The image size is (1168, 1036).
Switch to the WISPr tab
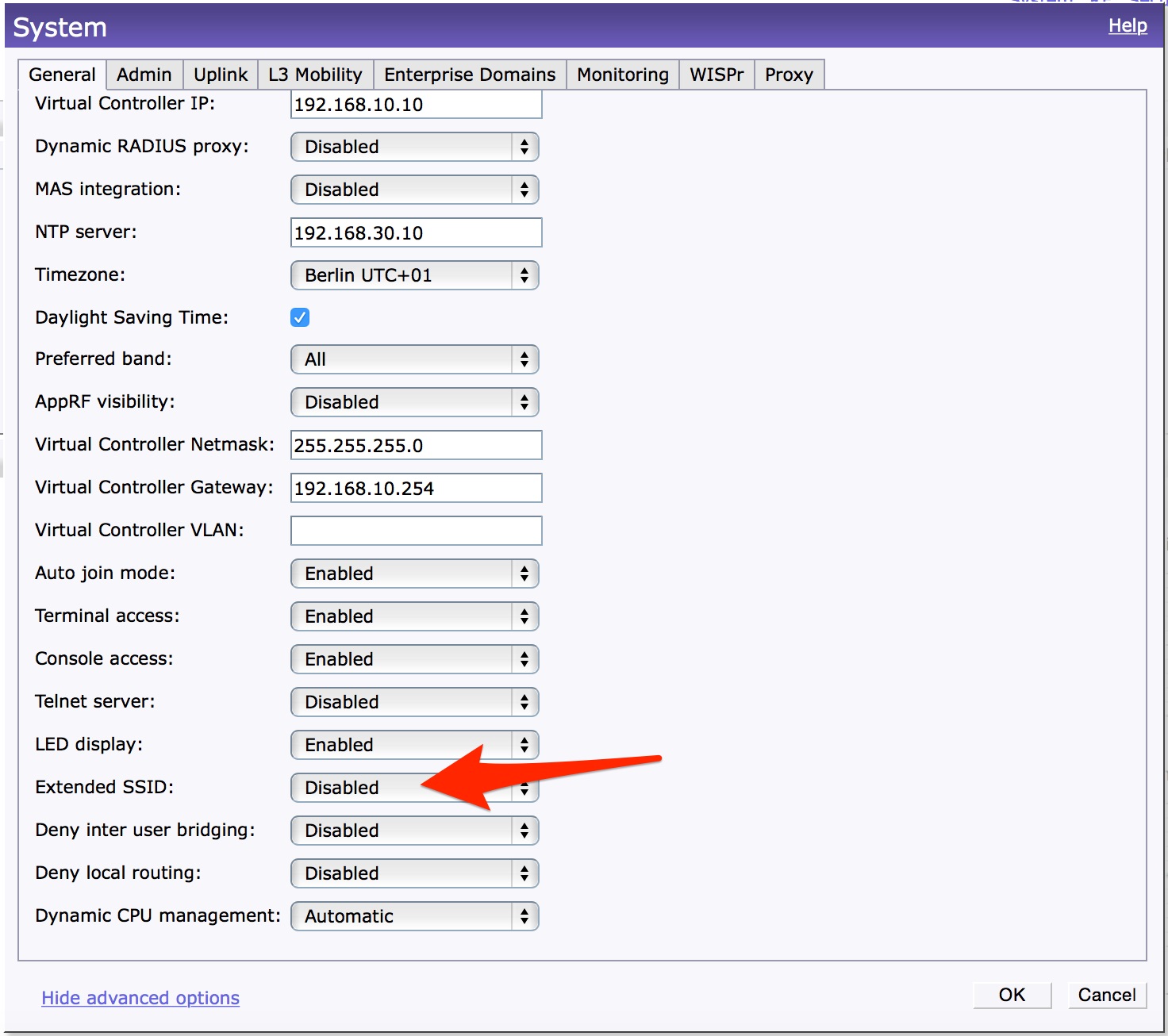(x=716, y=74)
